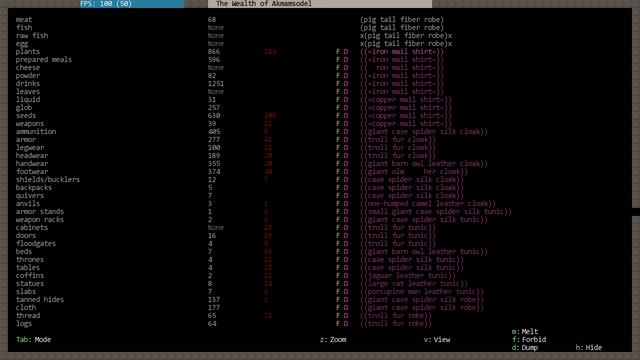
Task: Click the m: Melt option
Action: tap(525, 331)
